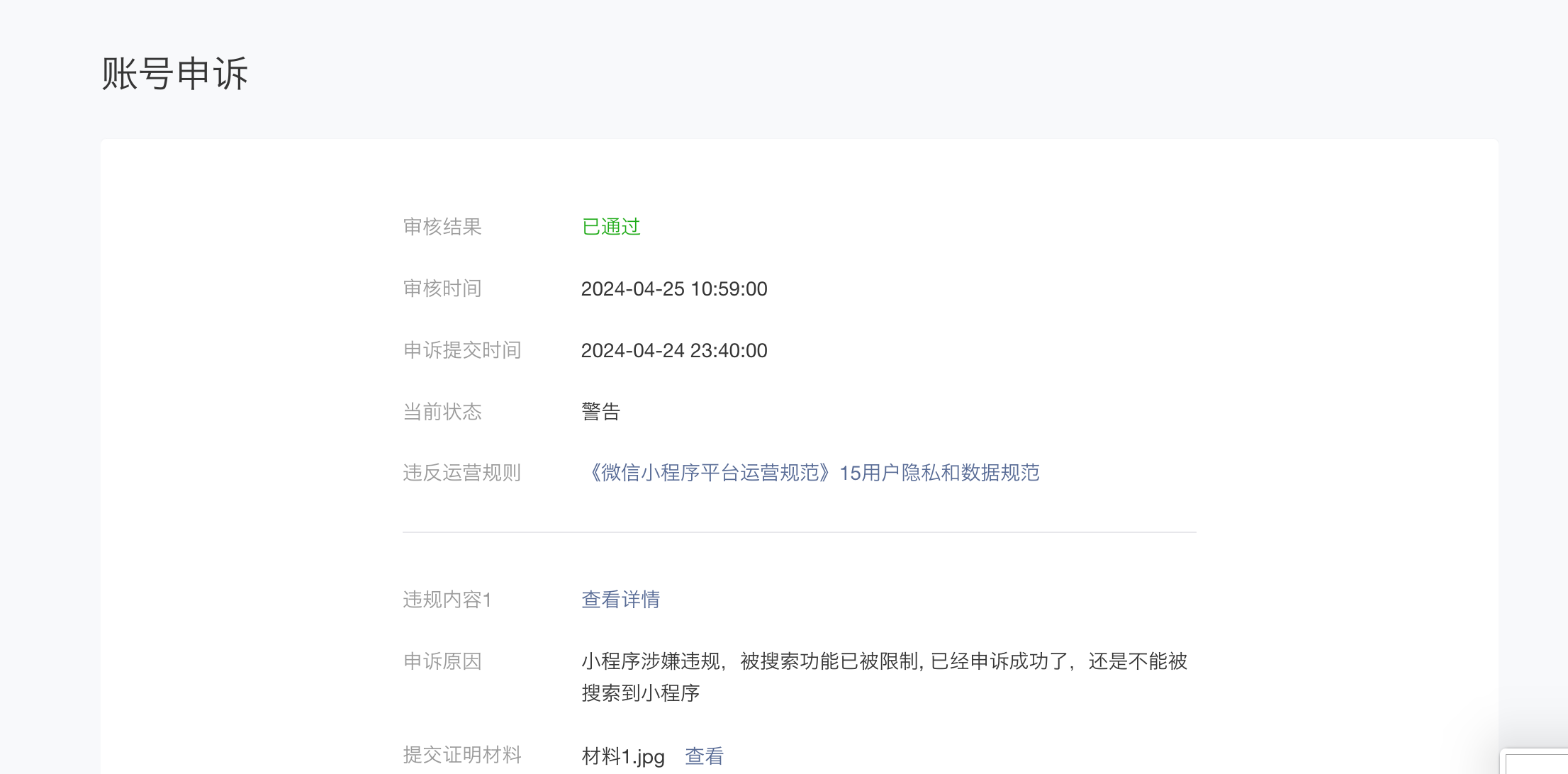Click the 审核时间 label

pyautogui.click(x=442, y=288)
